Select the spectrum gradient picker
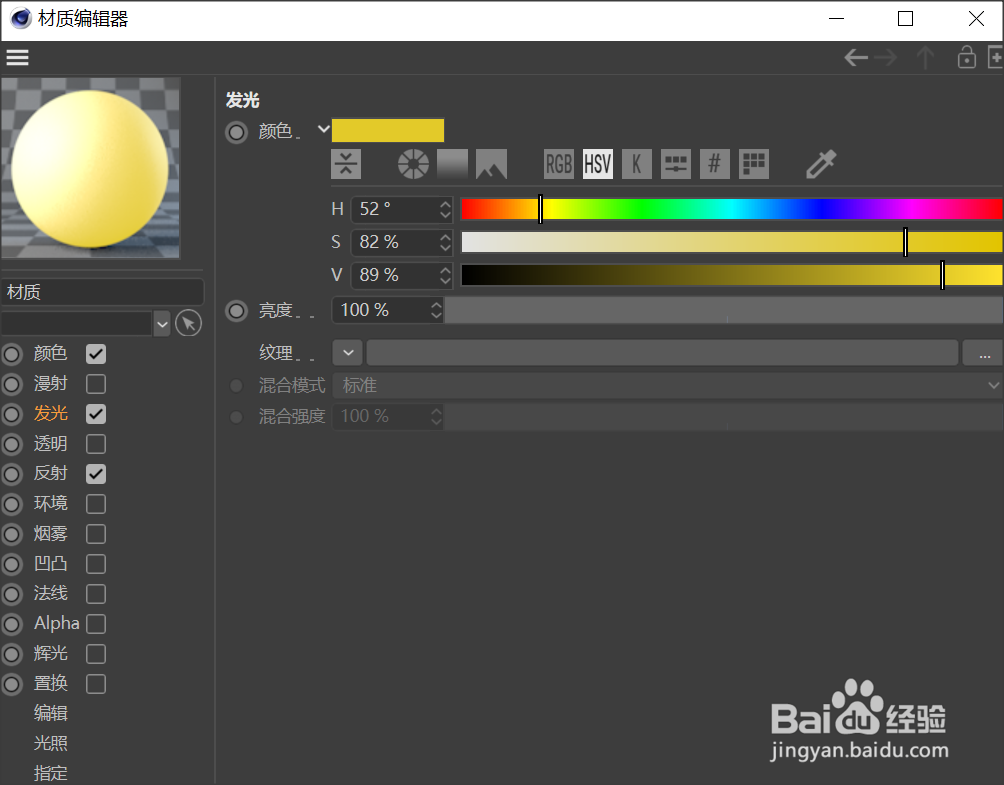The height and width of the screenshot is (785, 1004). pyautogui.click(x=452, y=163)
